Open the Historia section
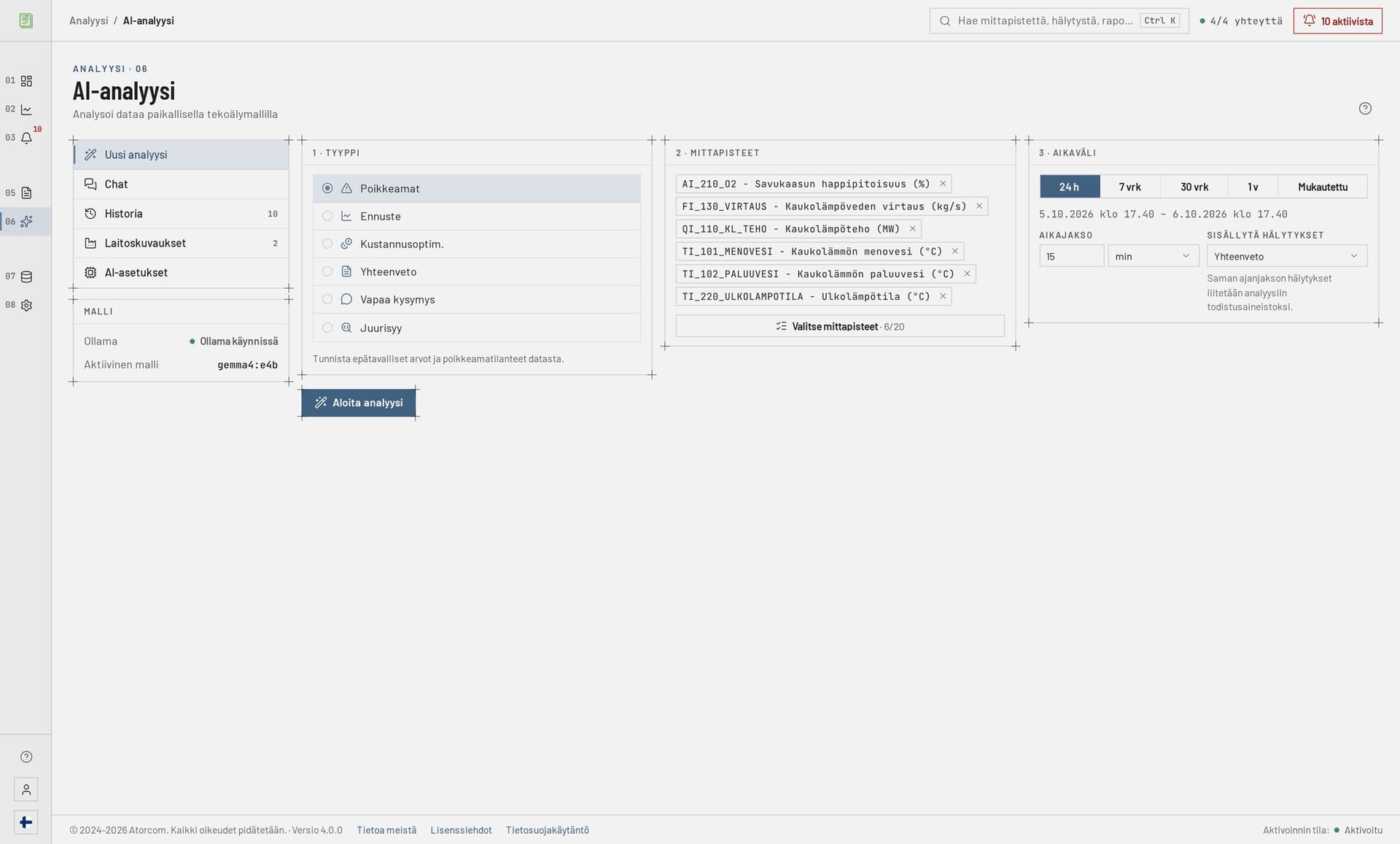 click(181, 214)
